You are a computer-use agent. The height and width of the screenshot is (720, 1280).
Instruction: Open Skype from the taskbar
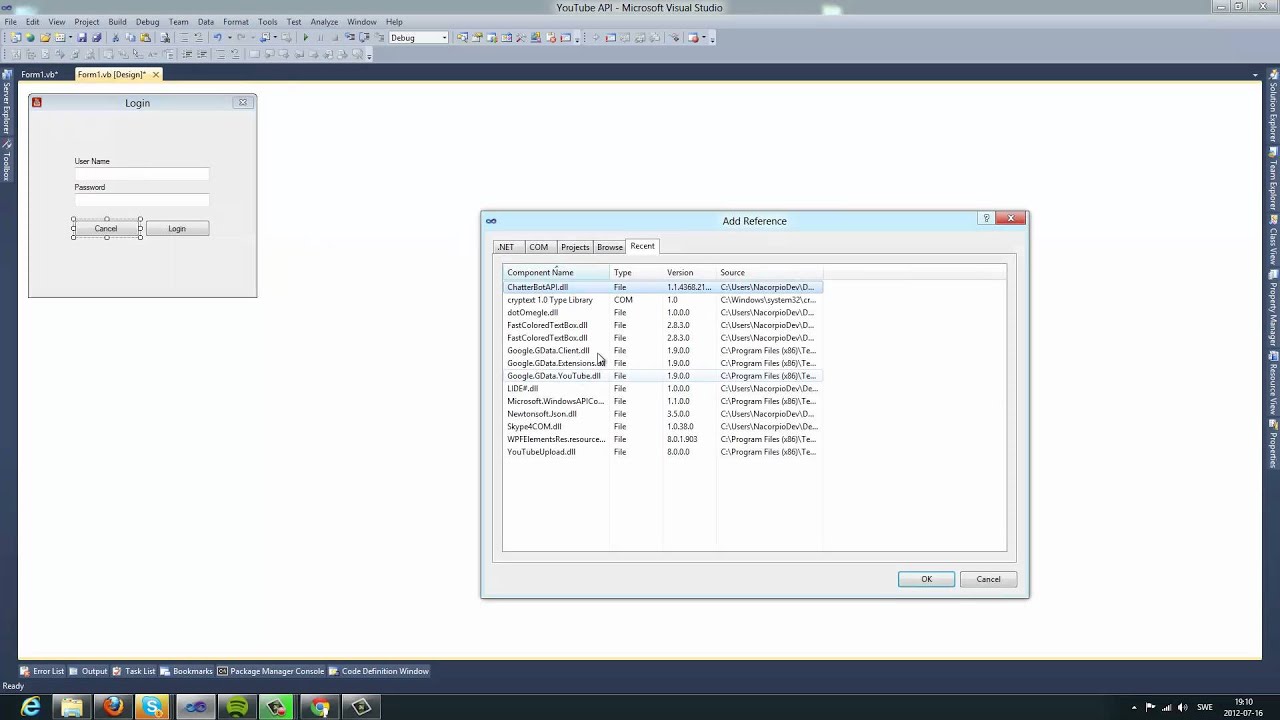pyautogui.click(x=153, y=707)
